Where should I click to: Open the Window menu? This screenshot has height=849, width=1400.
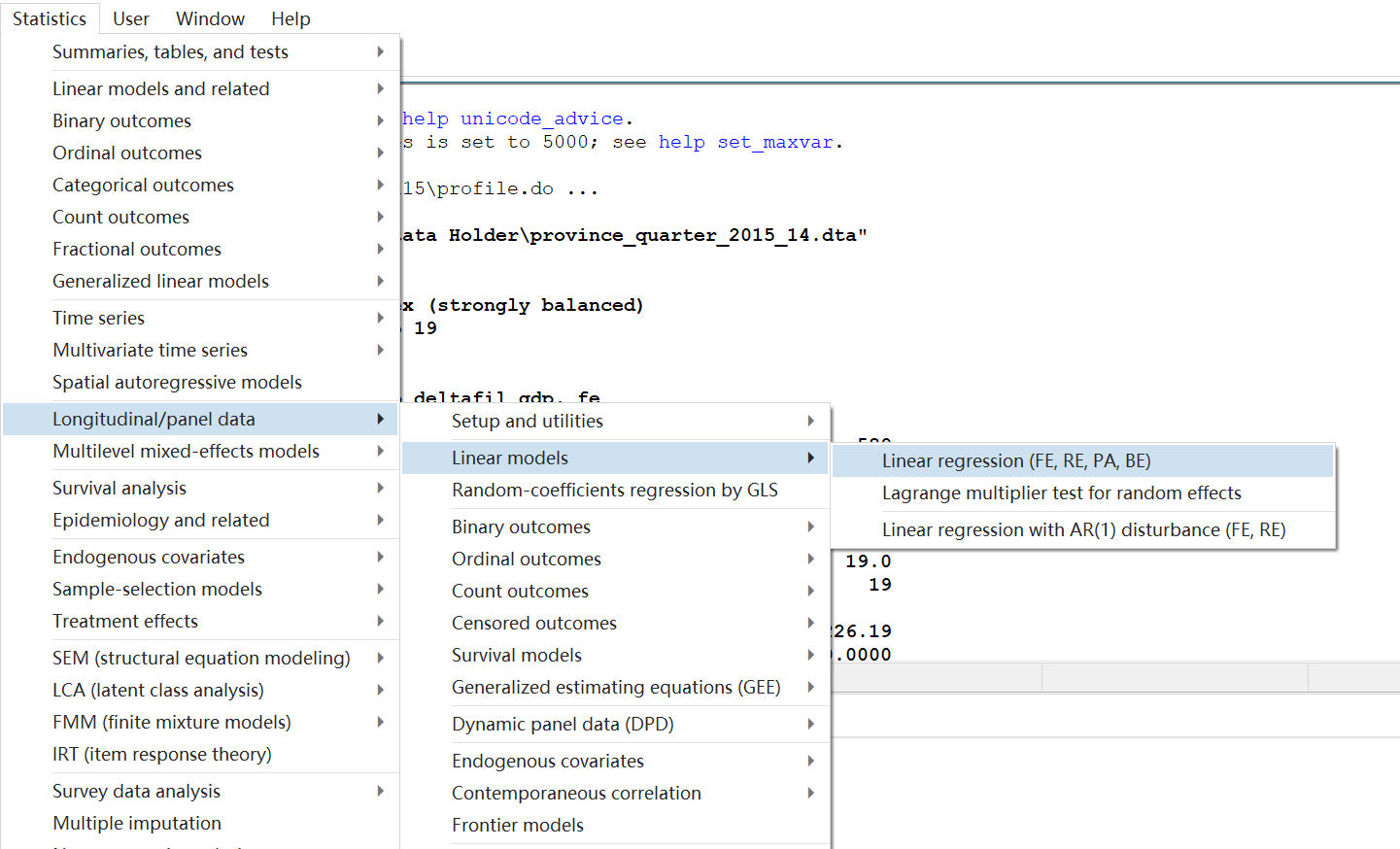[x=210, y=17]
